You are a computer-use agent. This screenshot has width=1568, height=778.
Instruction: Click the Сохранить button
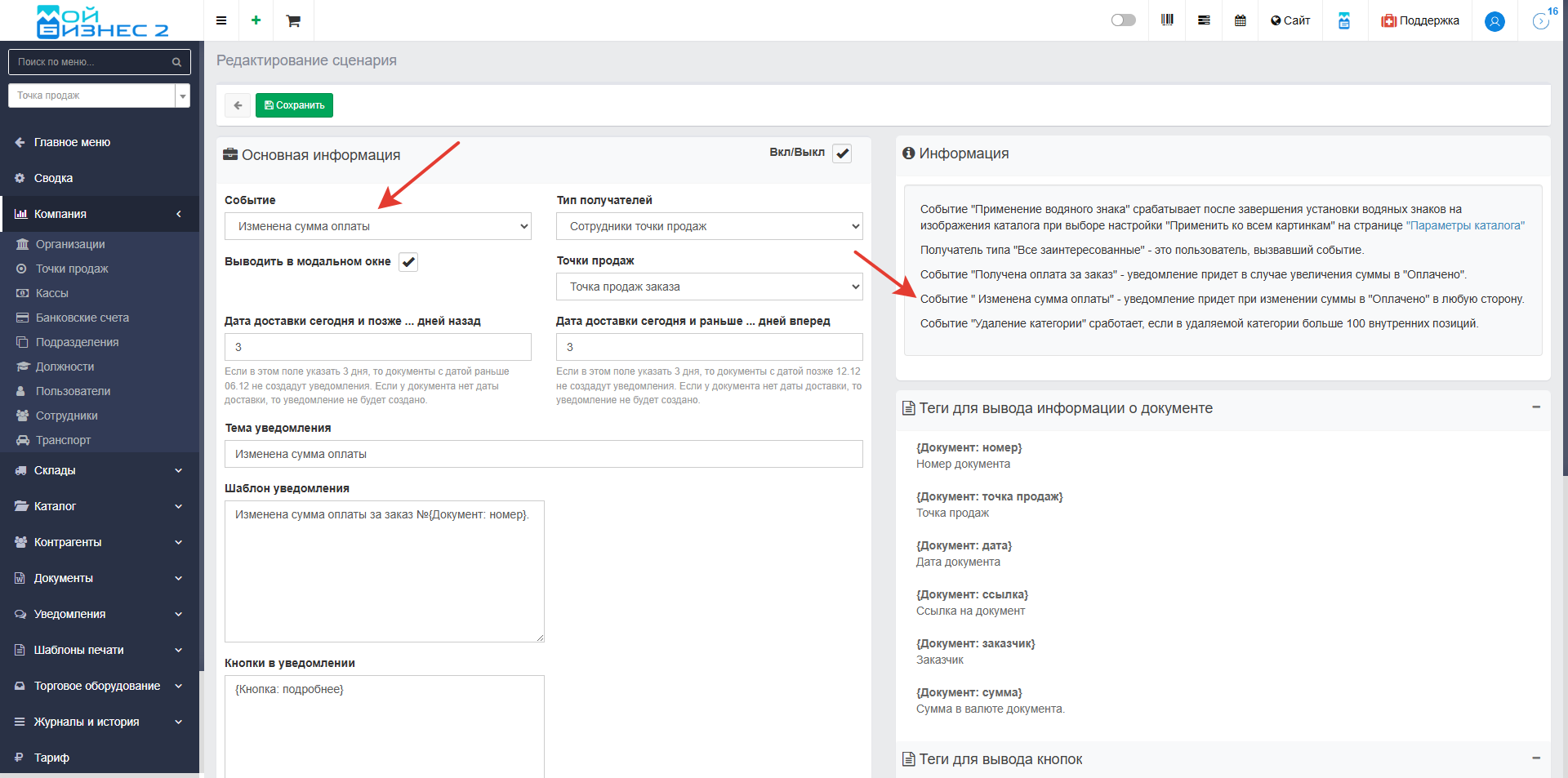pos(294,105)
